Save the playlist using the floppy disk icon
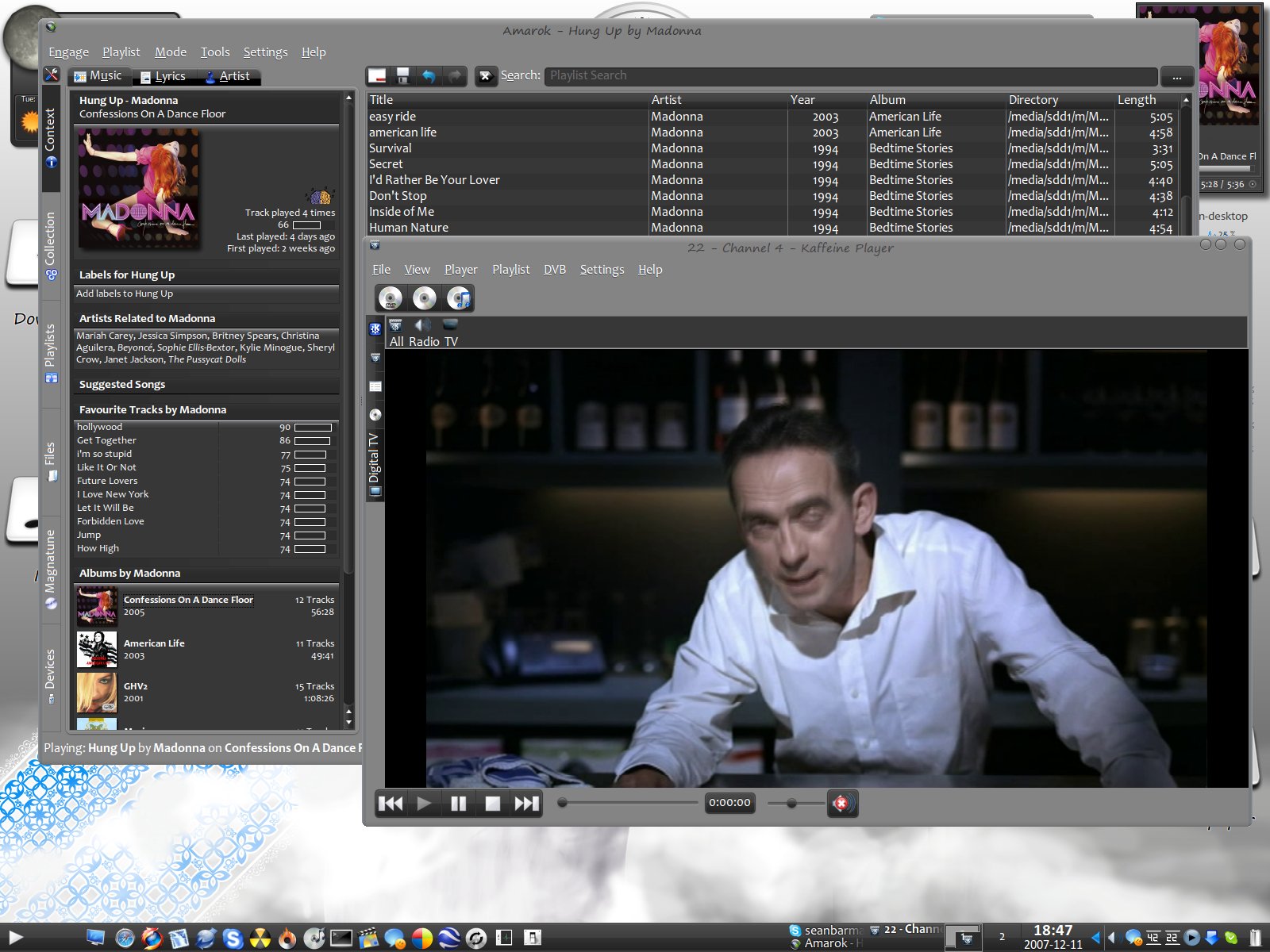Image resolution: width=1270 pixels, height=952 pixels. (x=402, y=76)
